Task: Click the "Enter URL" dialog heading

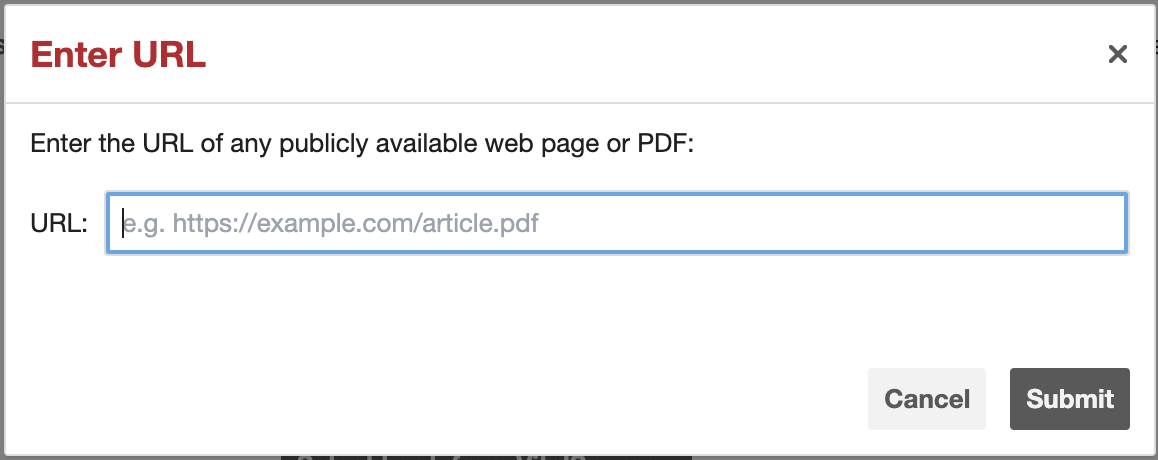Action: pos(118,55)
